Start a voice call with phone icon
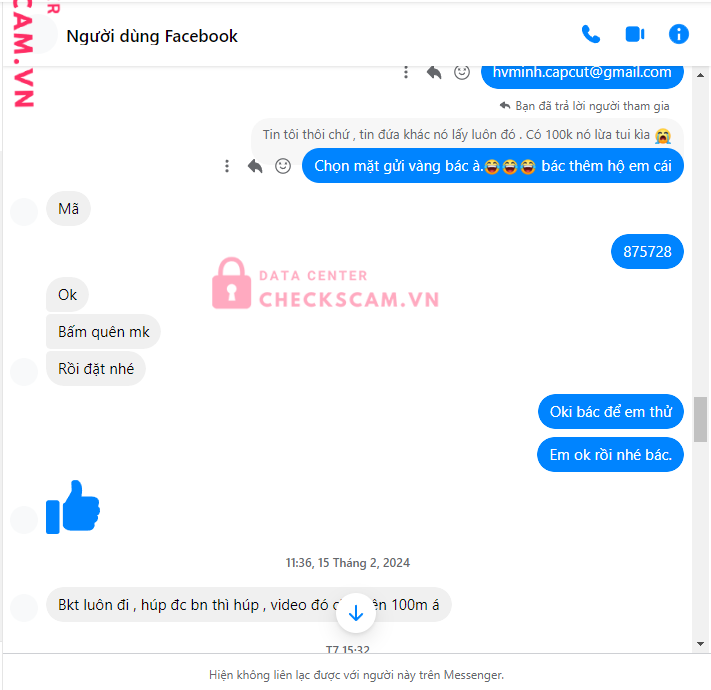The image size is (711, 690). [590, 34]
